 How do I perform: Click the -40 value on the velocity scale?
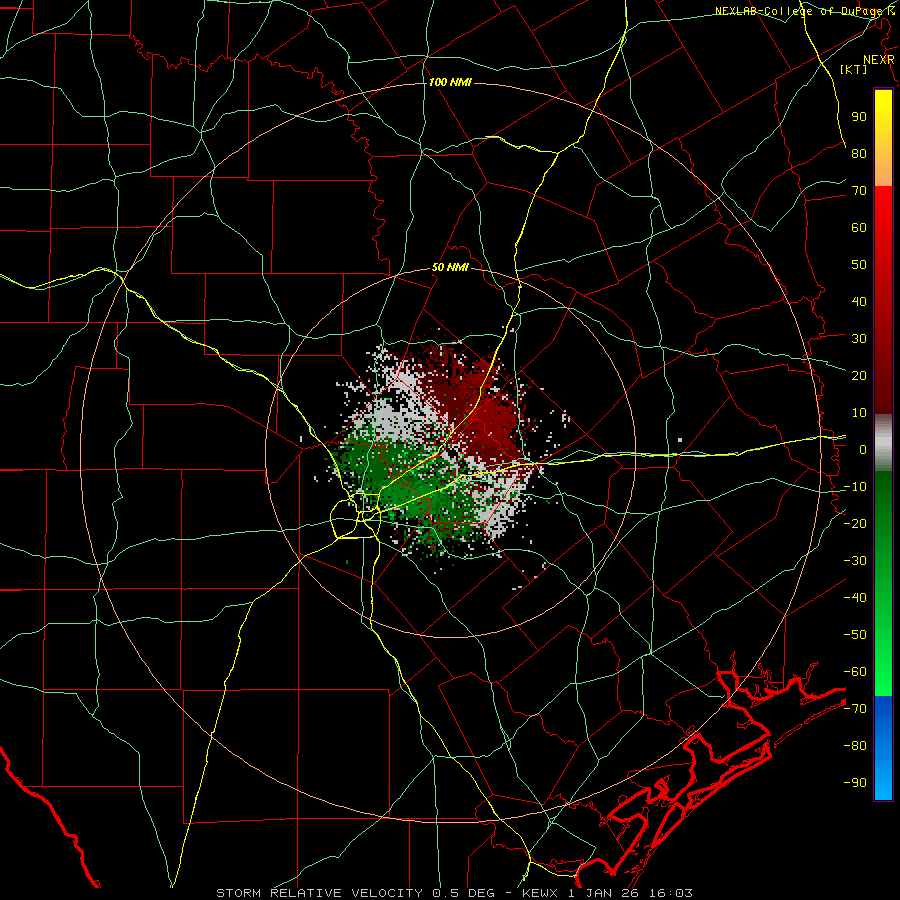[855, 598]
